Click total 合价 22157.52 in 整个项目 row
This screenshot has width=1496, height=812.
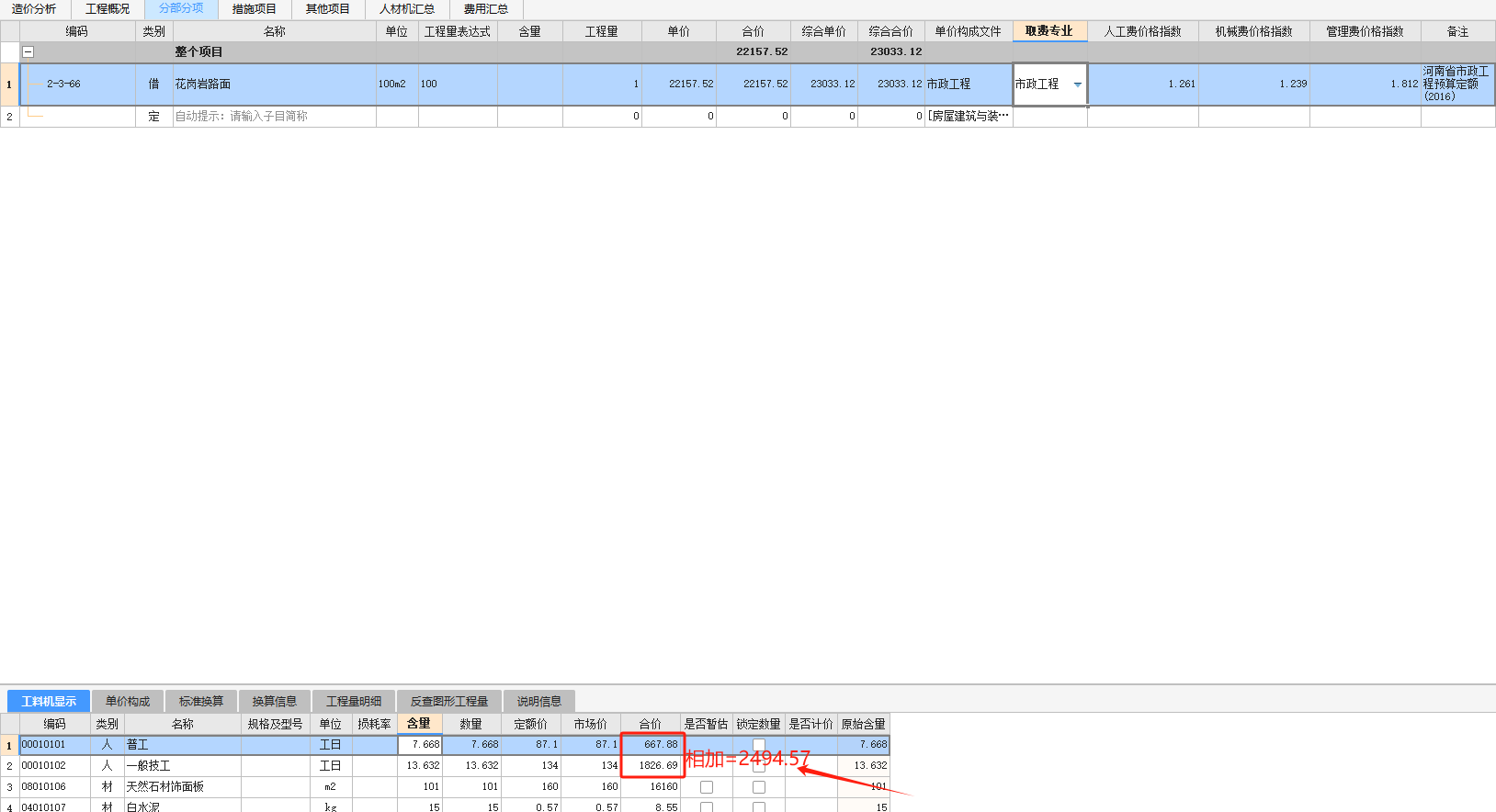[754, 52]
